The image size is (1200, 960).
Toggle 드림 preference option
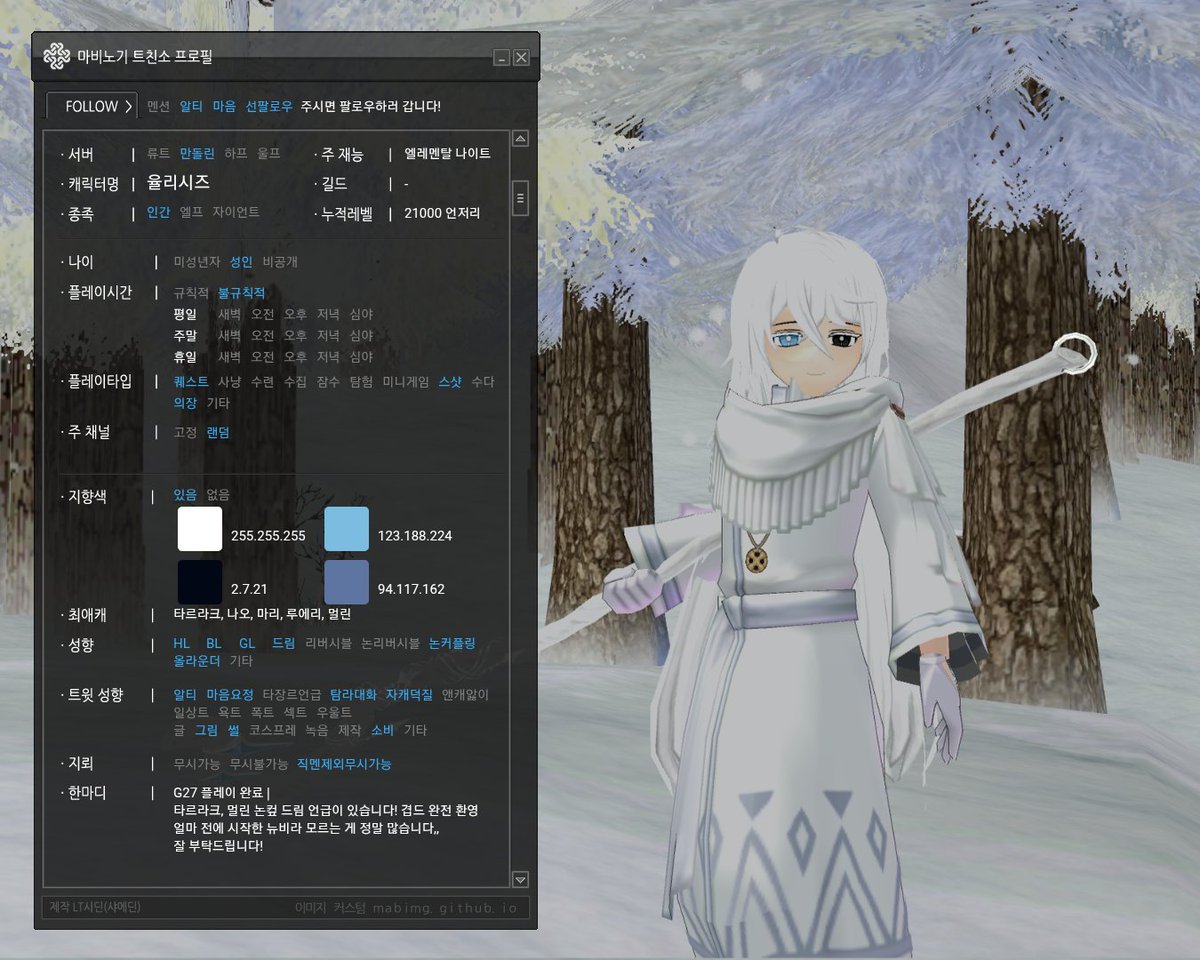(x=284, y=643)
